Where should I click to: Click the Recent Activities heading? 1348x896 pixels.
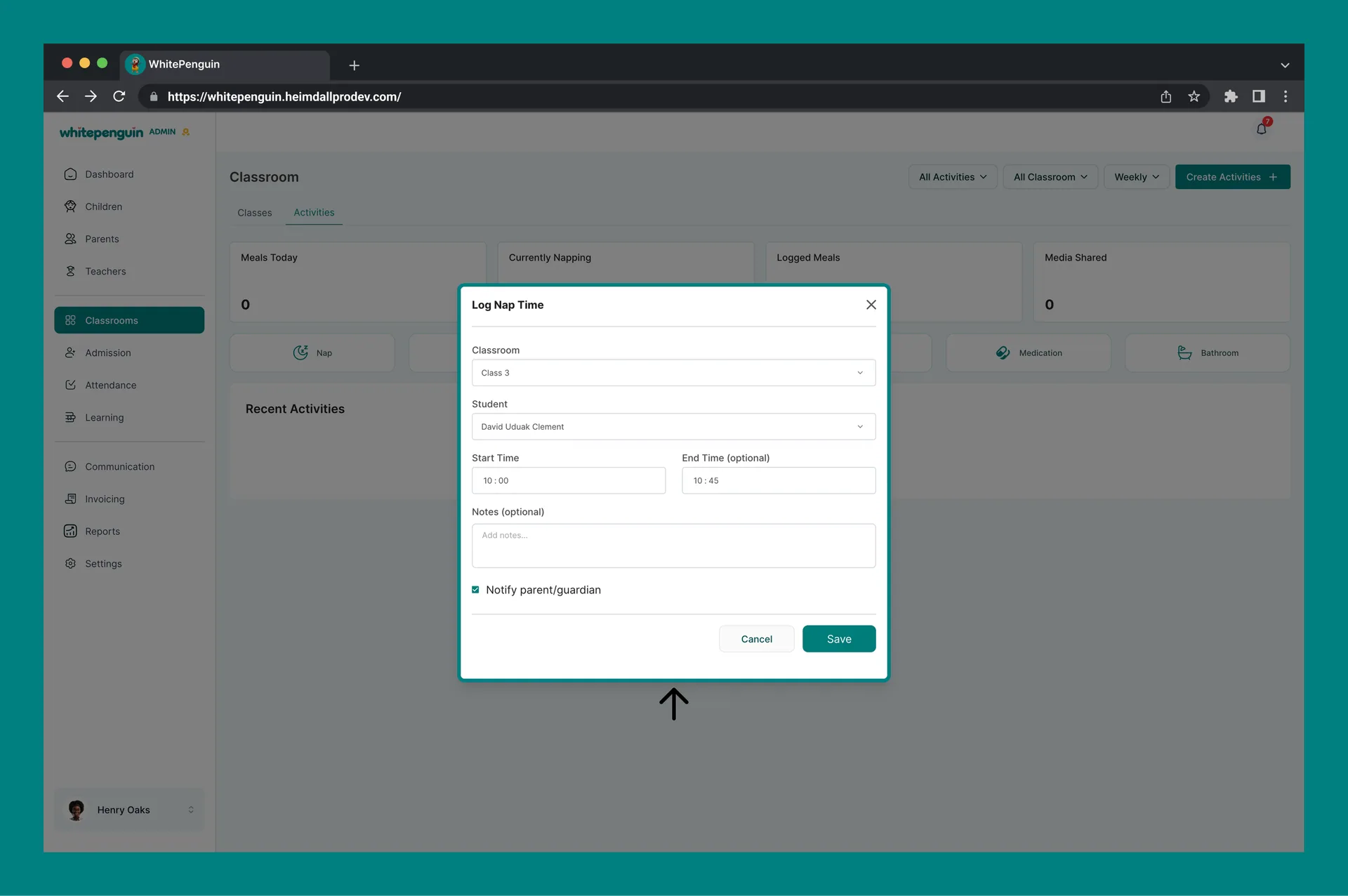coord(295,409)
